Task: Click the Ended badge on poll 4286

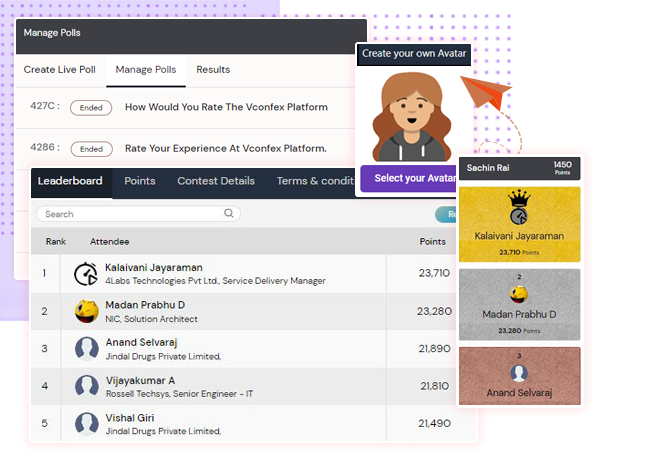Action: (x=90, y=149)
